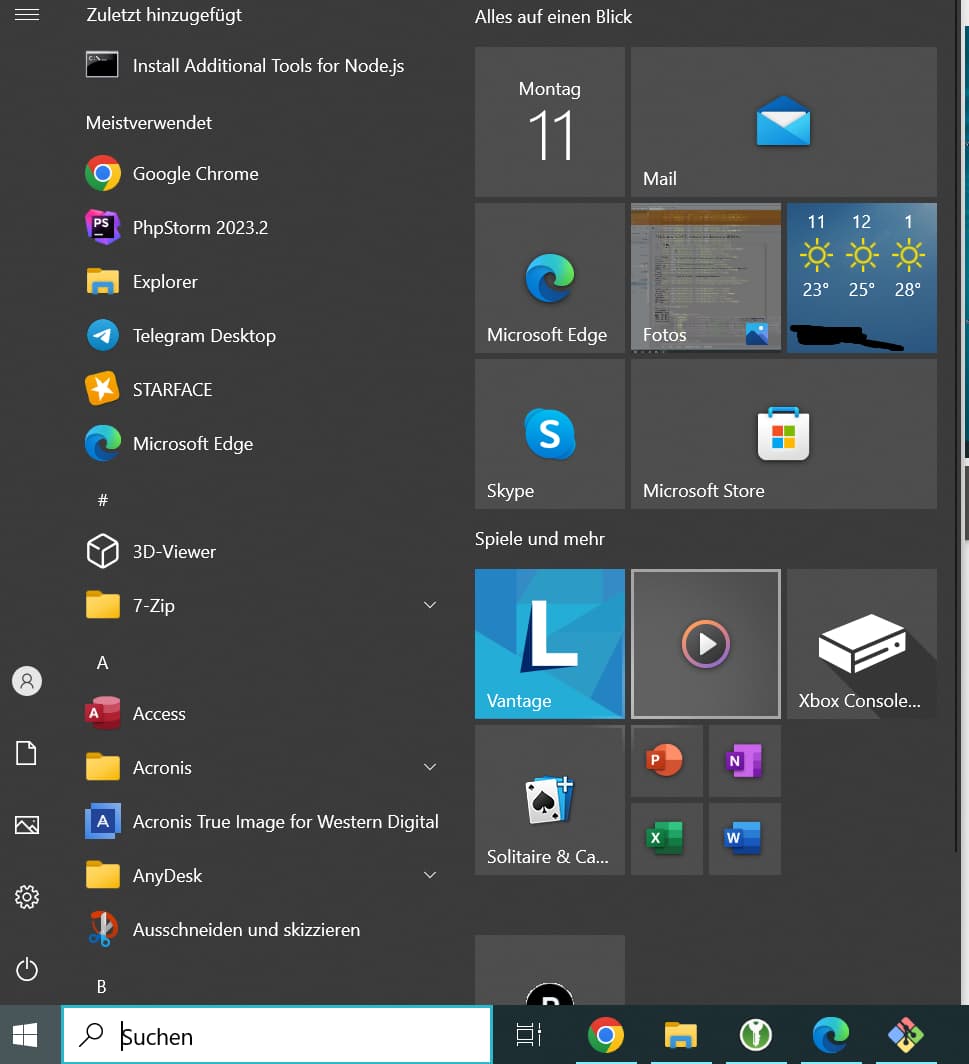This screenshot has width=969, height=1064.
Task: Open the Documents folder shortcut
Action: click(26, 753)
